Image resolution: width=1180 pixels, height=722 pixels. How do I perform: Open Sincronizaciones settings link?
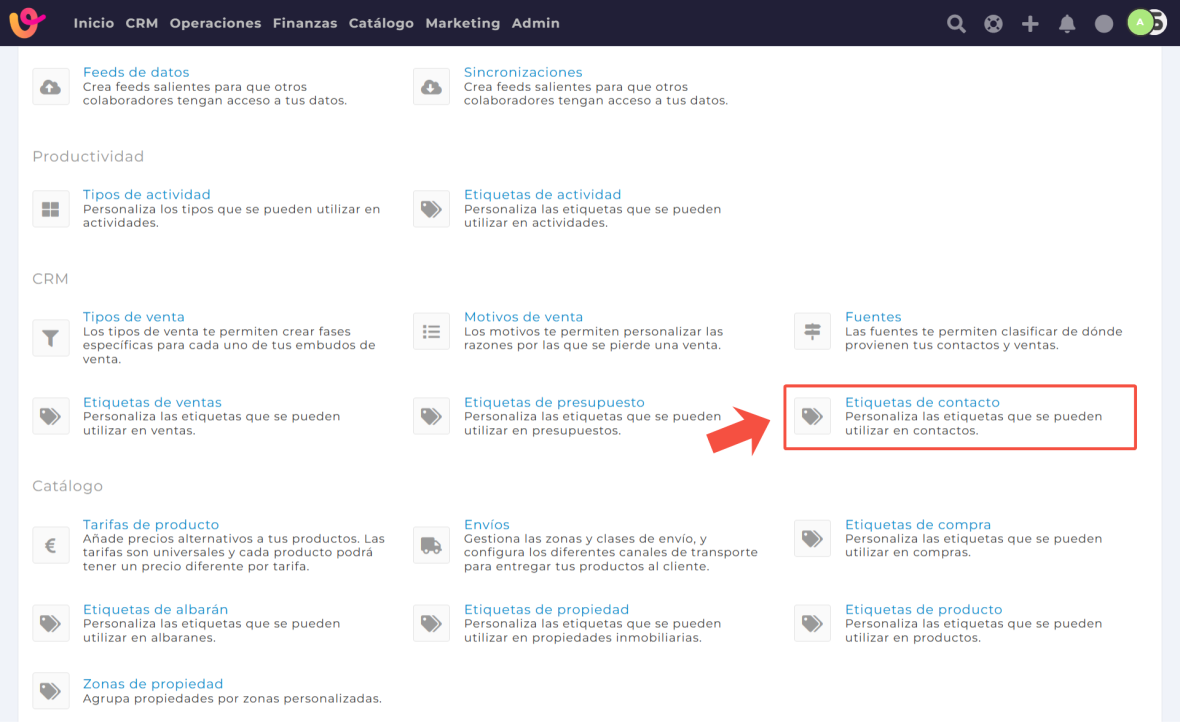point(523,72)
